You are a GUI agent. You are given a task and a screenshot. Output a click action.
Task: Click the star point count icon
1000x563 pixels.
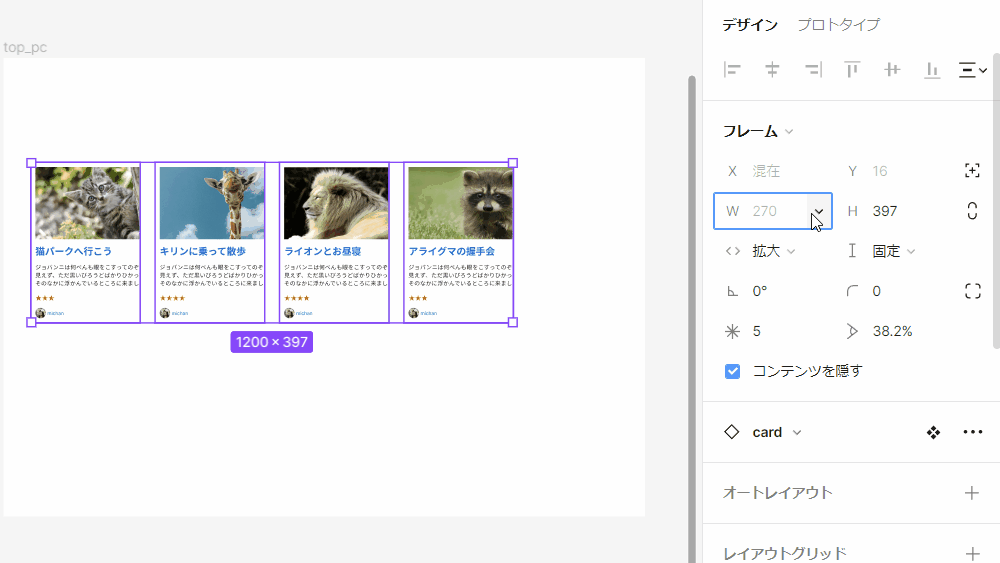click(x=732, y=331)
